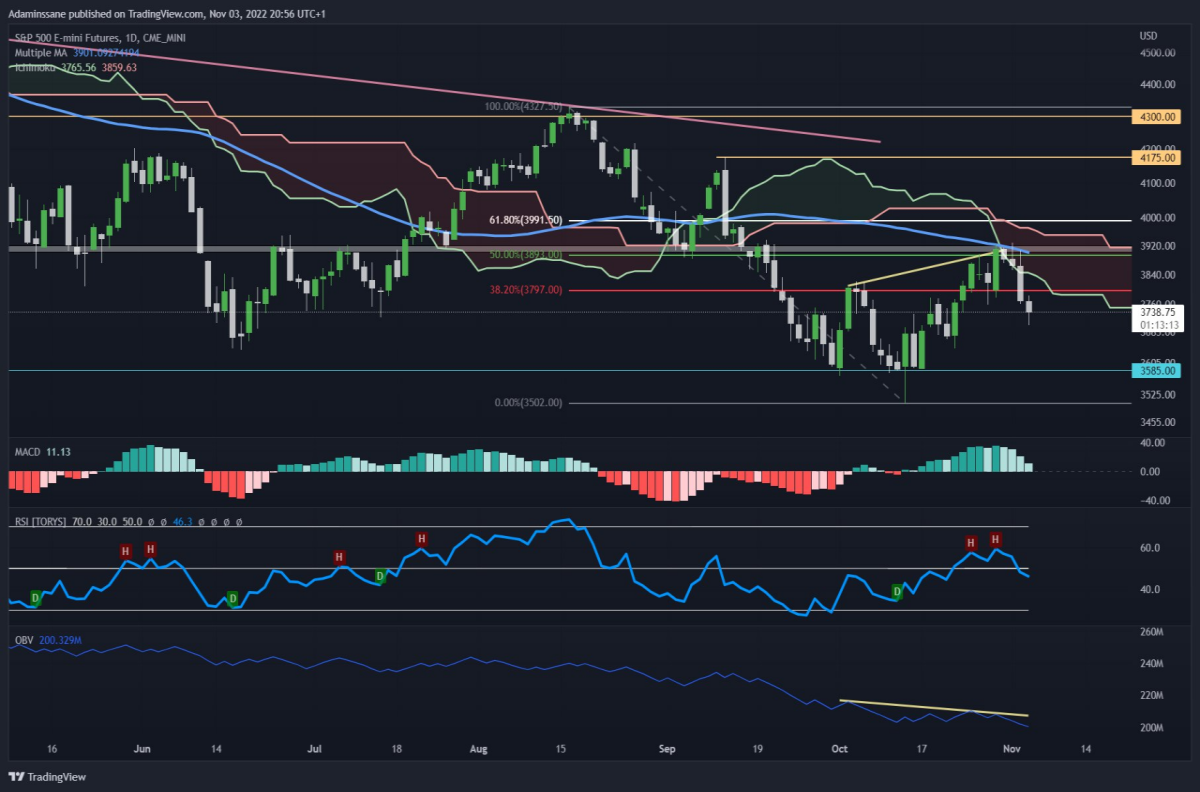Image resolution: width=1200 pixels, height=792 pixels.
Task: Click the 220M value on OBV scale
Action: click(x=1152, y=695)
